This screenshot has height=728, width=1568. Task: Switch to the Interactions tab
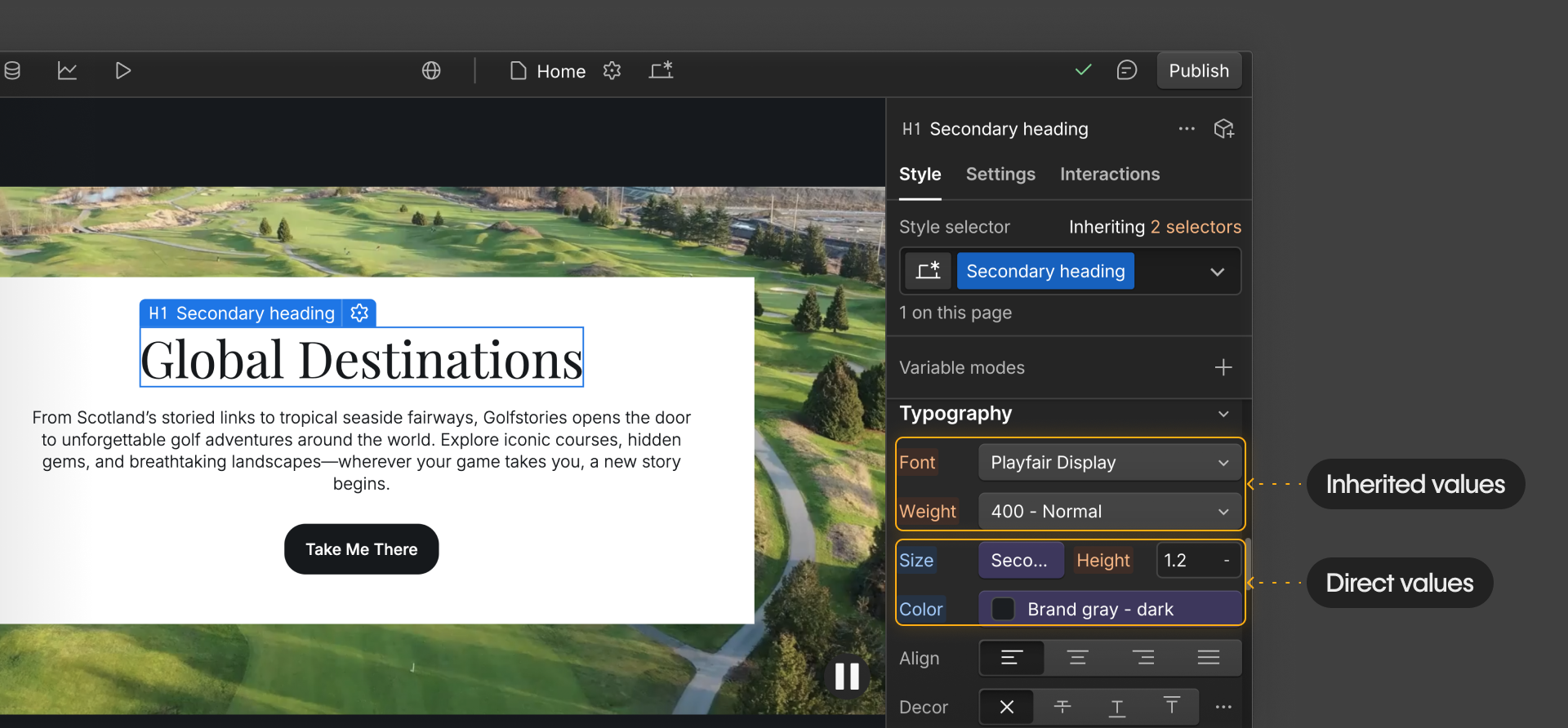pos(1110,174)
